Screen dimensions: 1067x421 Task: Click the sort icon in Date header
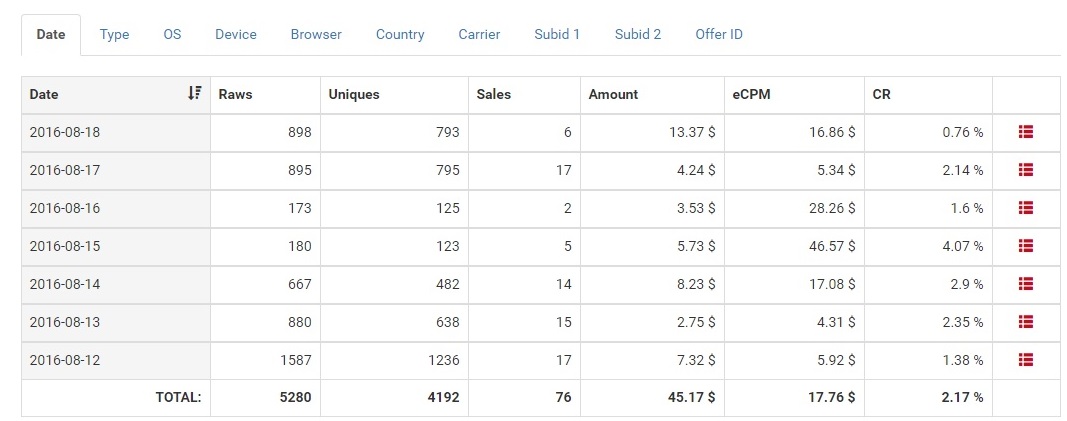coord(195,94)
